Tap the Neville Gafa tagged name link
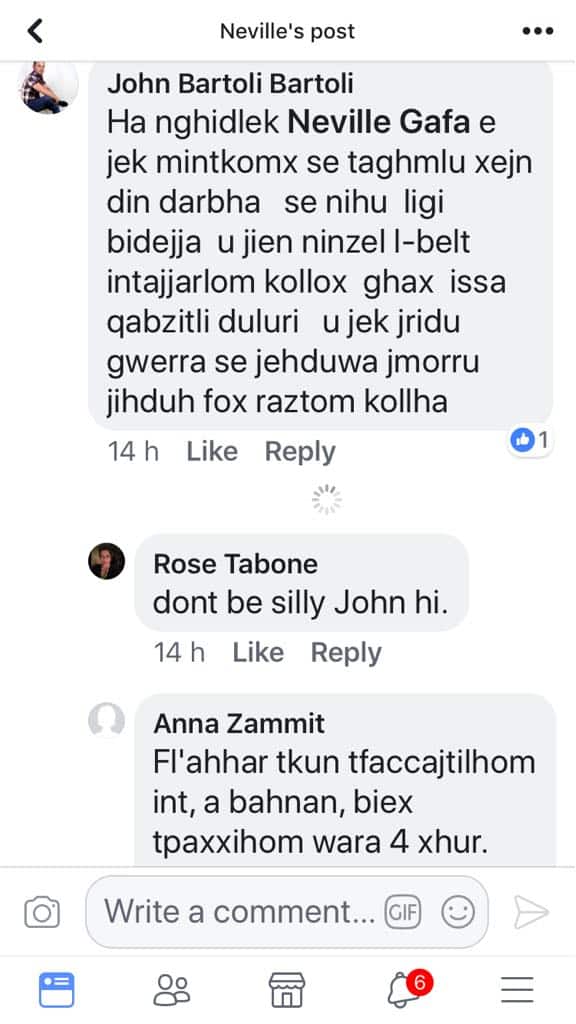The width and height of the screenshot is (576, 1024). tap(379, 122)
